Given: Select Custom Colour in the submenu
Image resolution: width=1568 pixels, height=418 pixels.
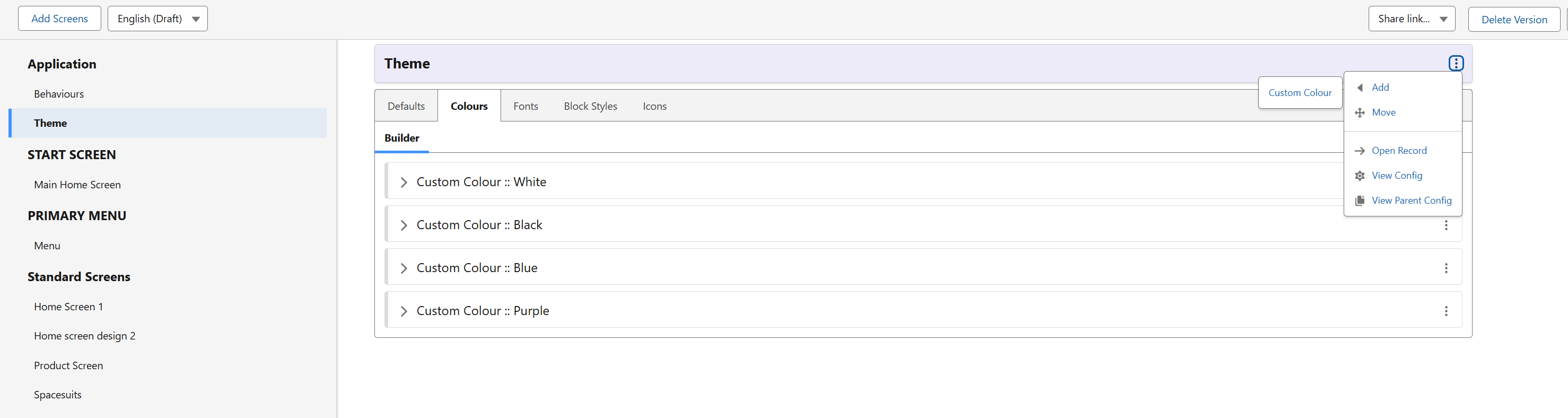Looking at the screenshot, I should tap(1300, 93).
